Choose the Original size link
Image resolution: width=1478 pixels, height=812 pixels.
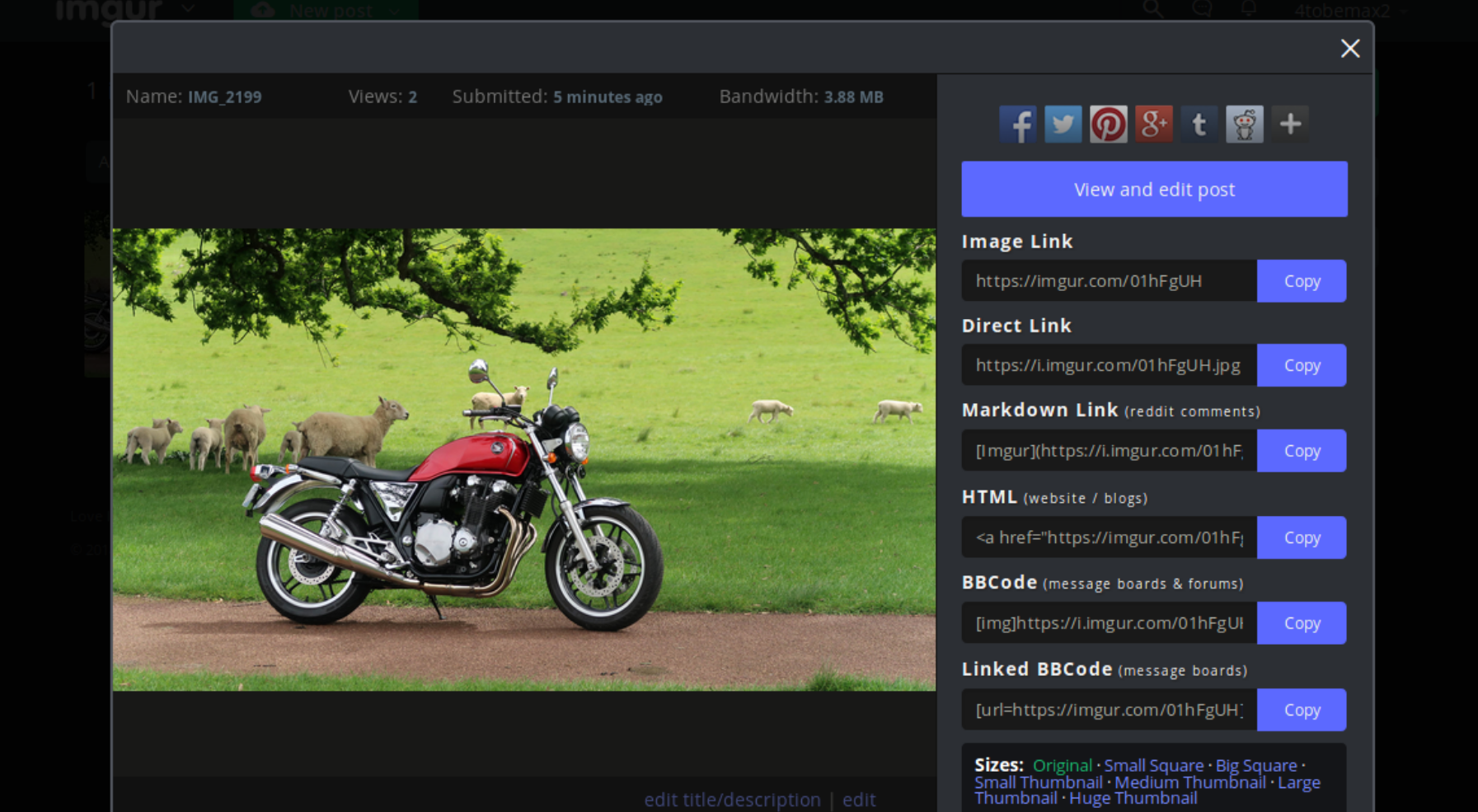[1063, 766]
